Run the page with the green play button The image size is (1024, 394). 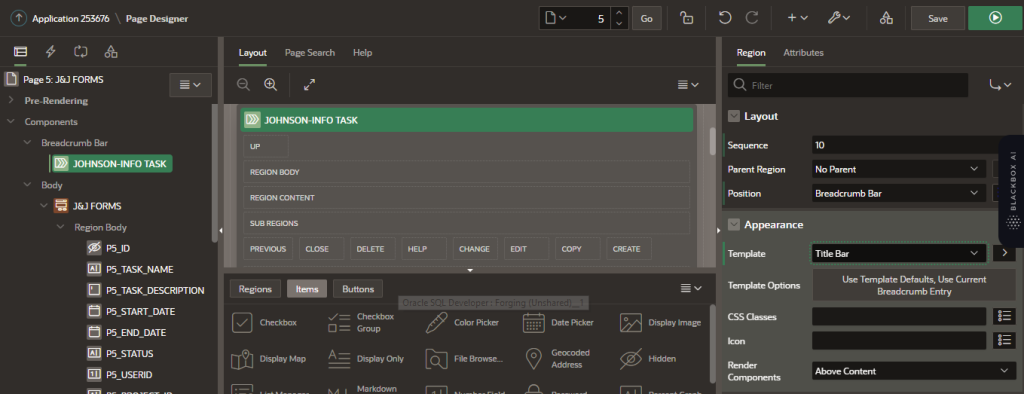995,18
